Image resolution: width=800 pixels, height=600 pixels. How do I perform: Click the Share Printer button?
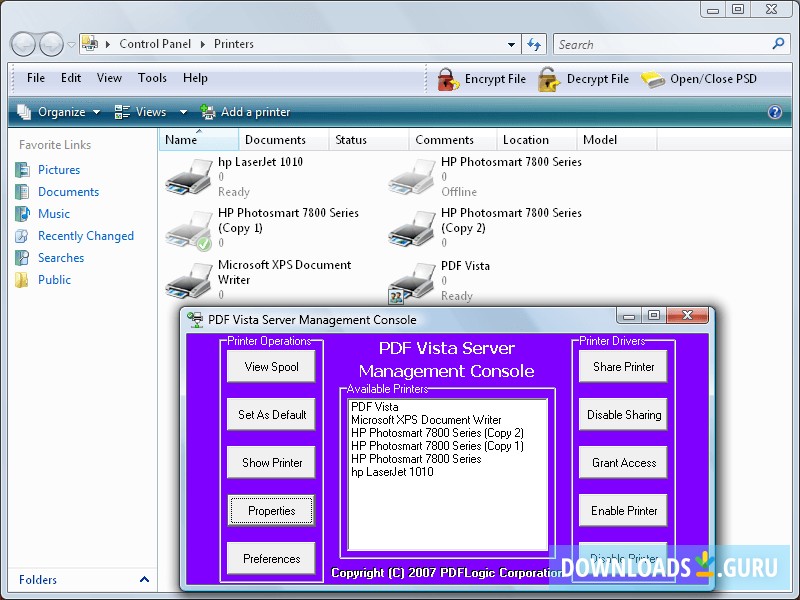pyautogui.click(x=623, y=366)
